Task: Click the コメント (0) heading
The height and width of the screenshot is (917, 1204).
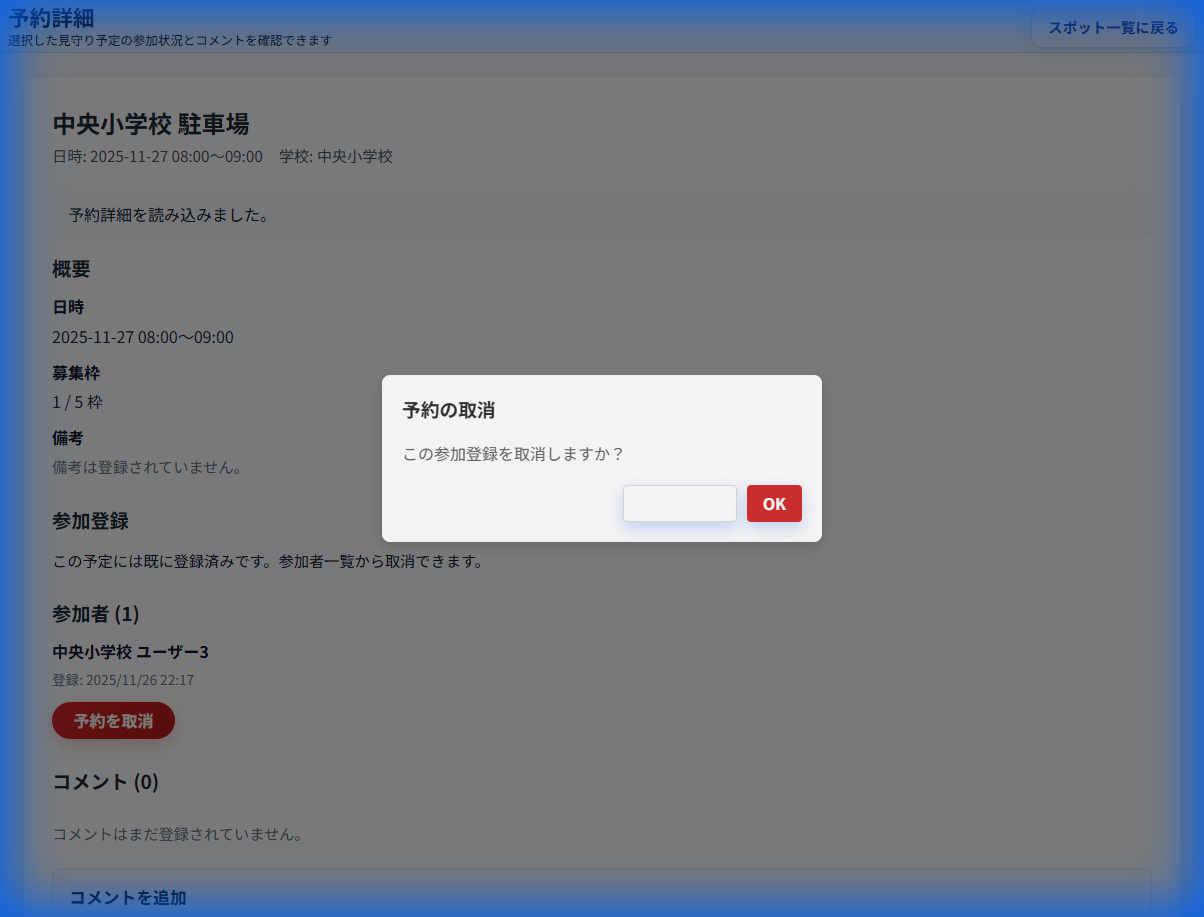Action: point(105,783)
